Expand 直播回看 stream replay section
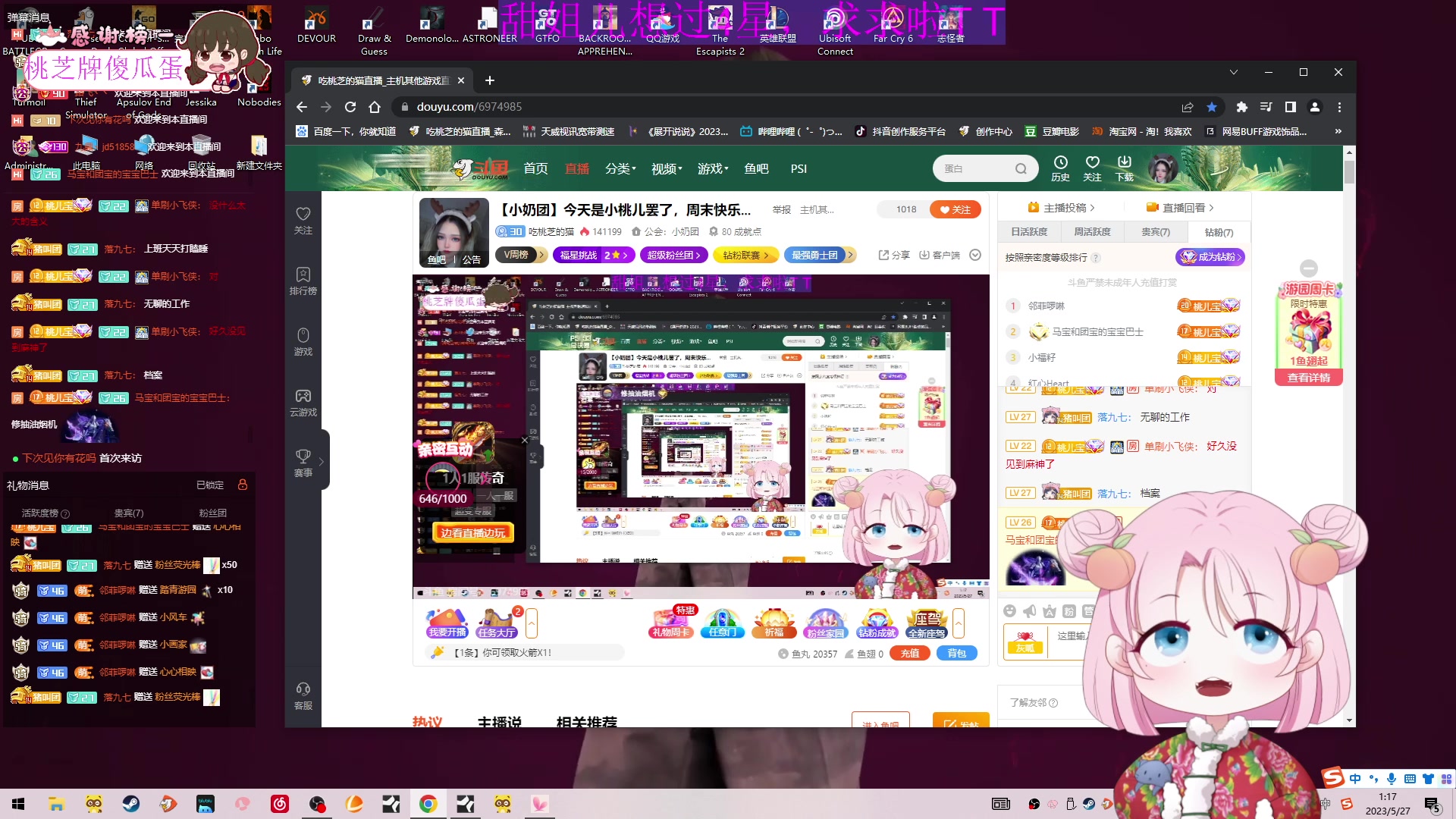The image size is (1456, 819). pyautogui.click(x=1180, y=208)
